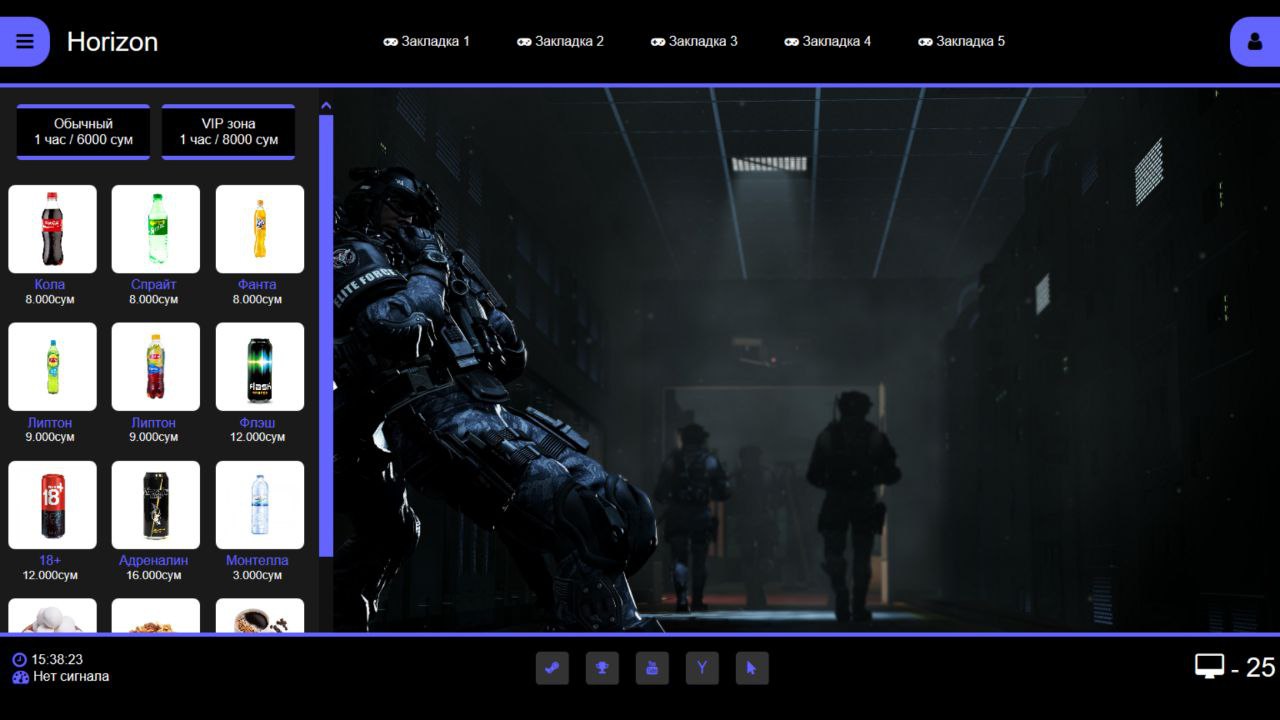Select the Монтелла water bottle image

pyautogui.click(x=260, y=505)
